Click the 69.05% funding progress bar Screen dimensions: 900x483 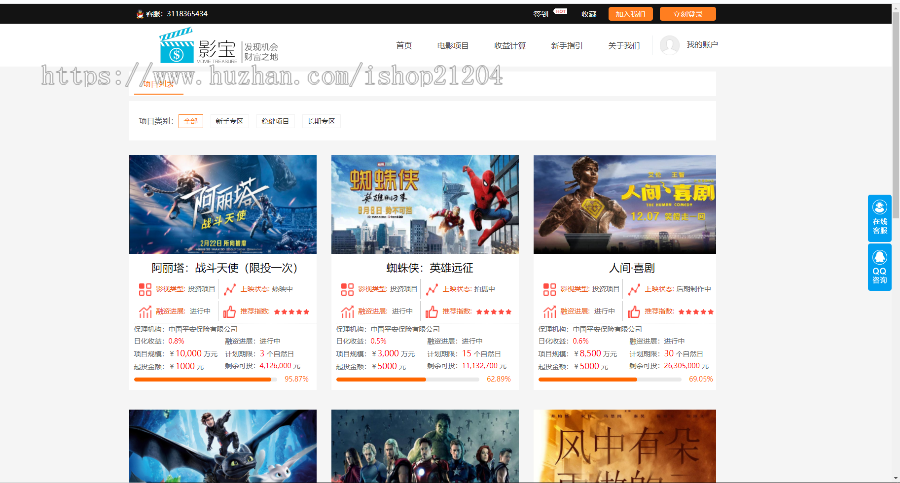[x=610, y=380]
